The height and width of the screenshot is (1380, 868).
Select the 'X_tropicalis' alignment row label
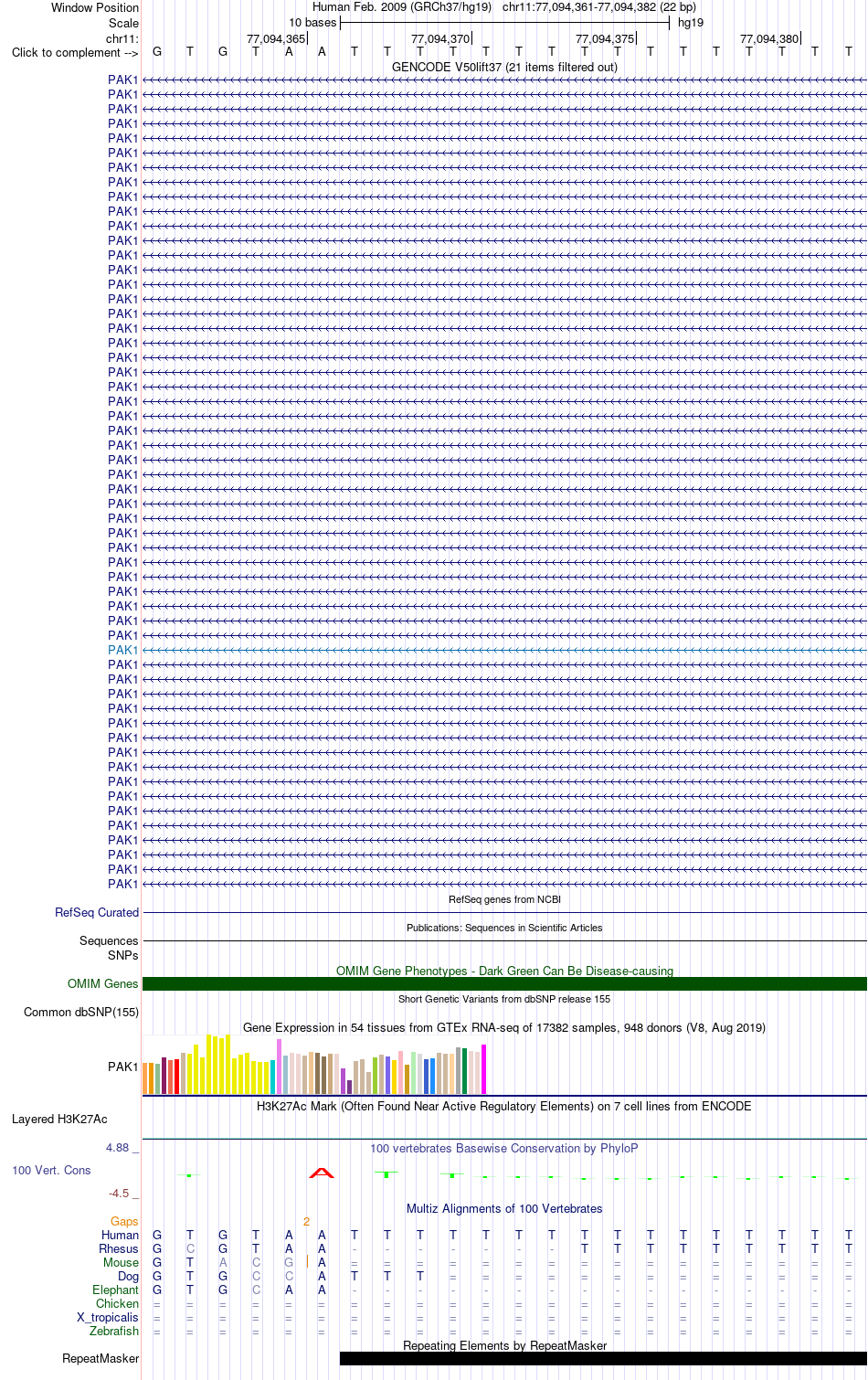click(108, 1317)
